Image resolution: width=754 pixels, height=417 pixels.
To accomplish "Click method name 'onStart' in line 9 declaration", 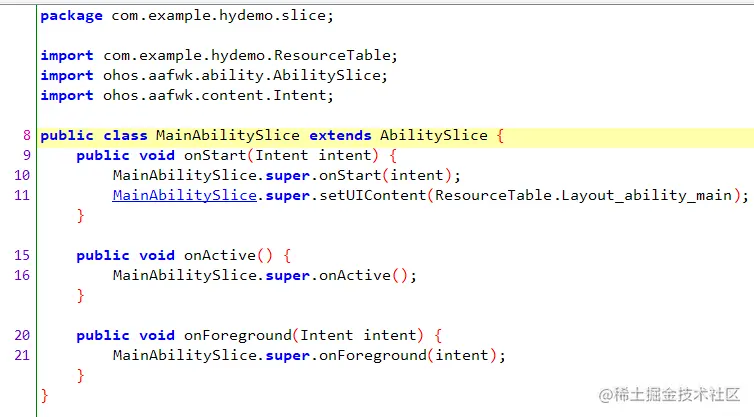I will point(215,155).
